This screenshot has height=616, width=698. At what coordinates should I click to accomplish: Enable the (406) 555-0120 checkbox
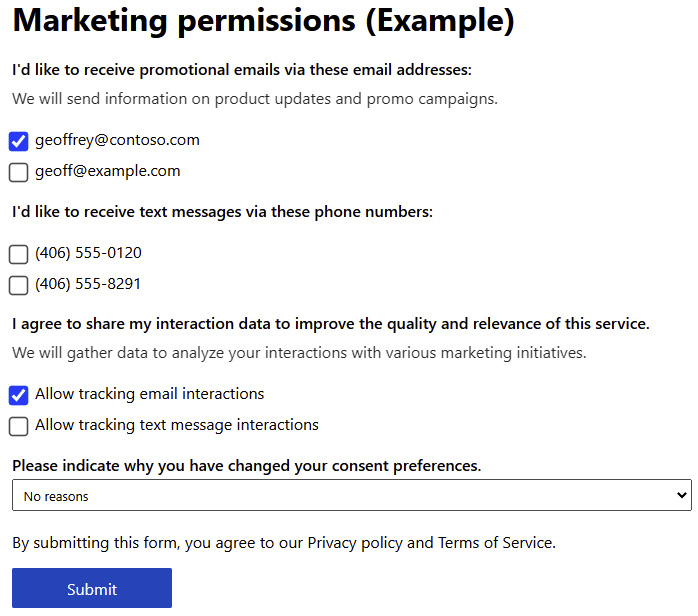point(18,254)
